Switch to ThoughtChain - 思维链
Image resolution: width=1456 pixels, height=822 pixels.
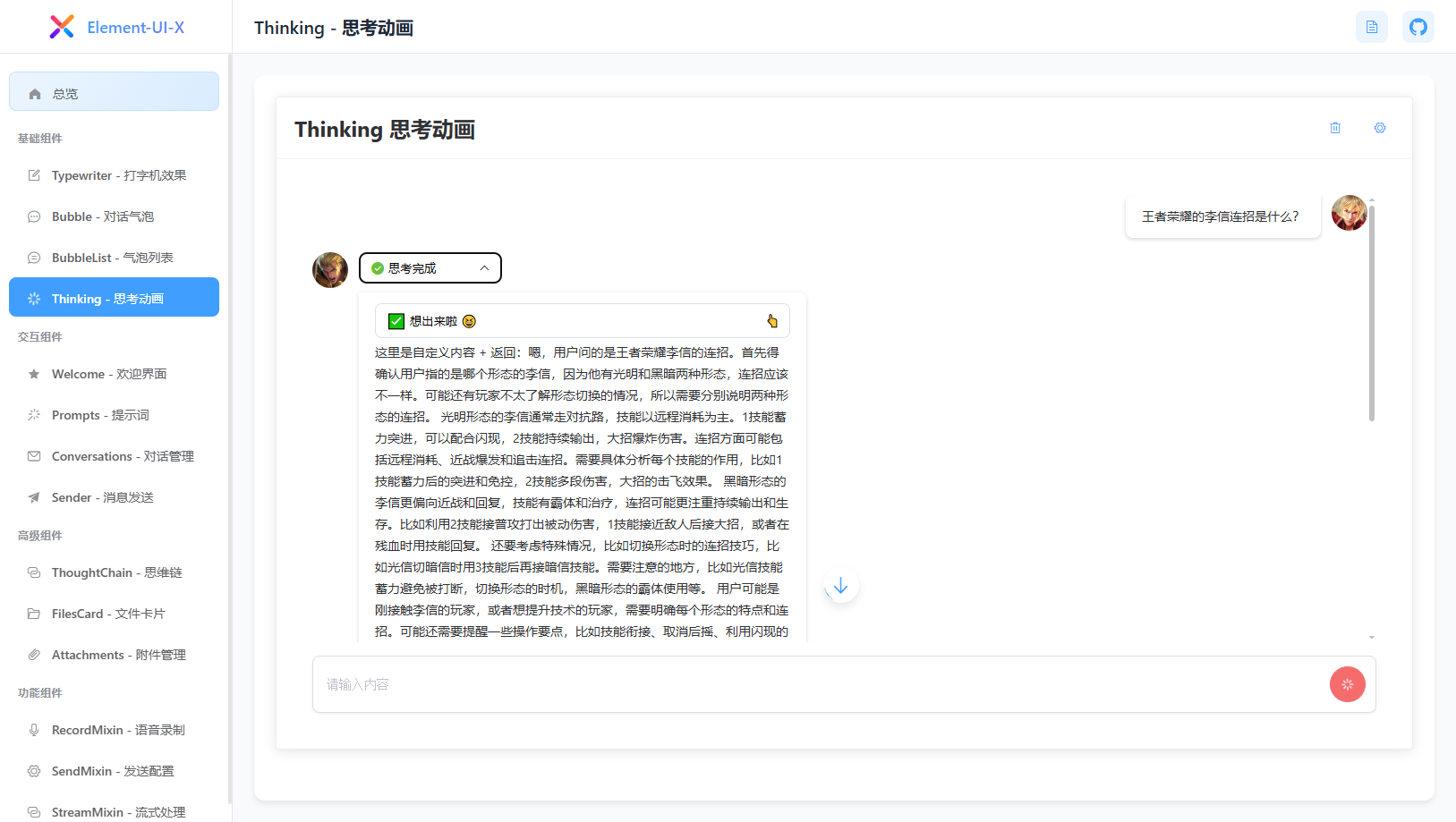point(114,572)
